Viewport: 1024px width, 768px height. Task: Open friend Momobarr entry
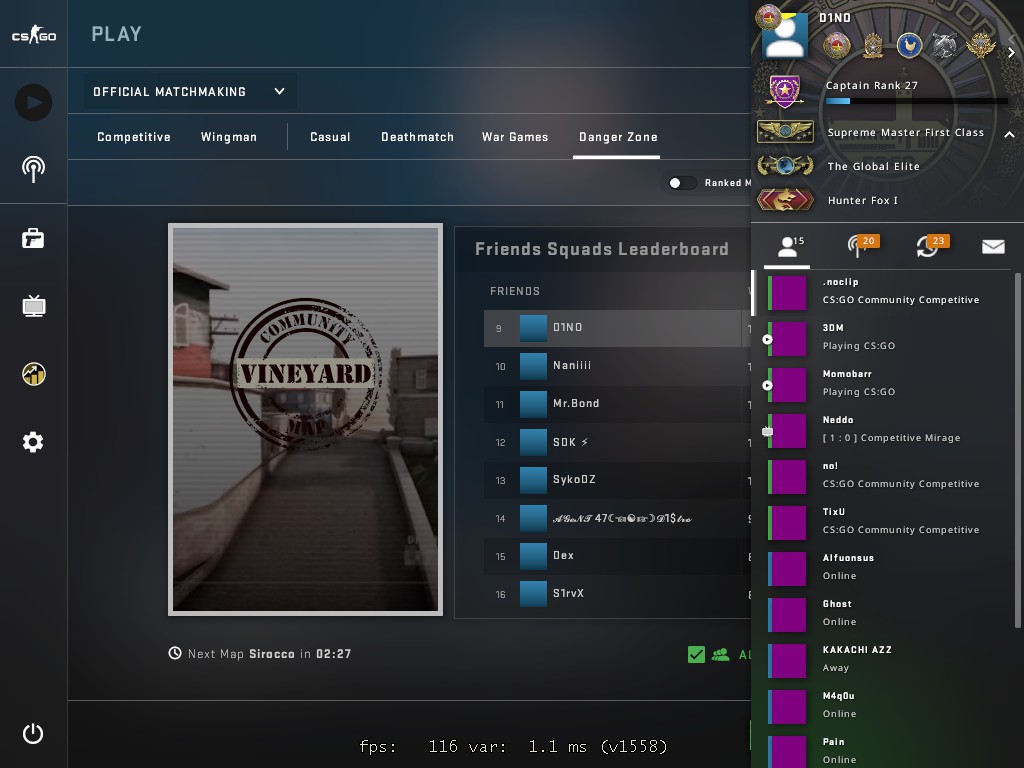[883, 383]
